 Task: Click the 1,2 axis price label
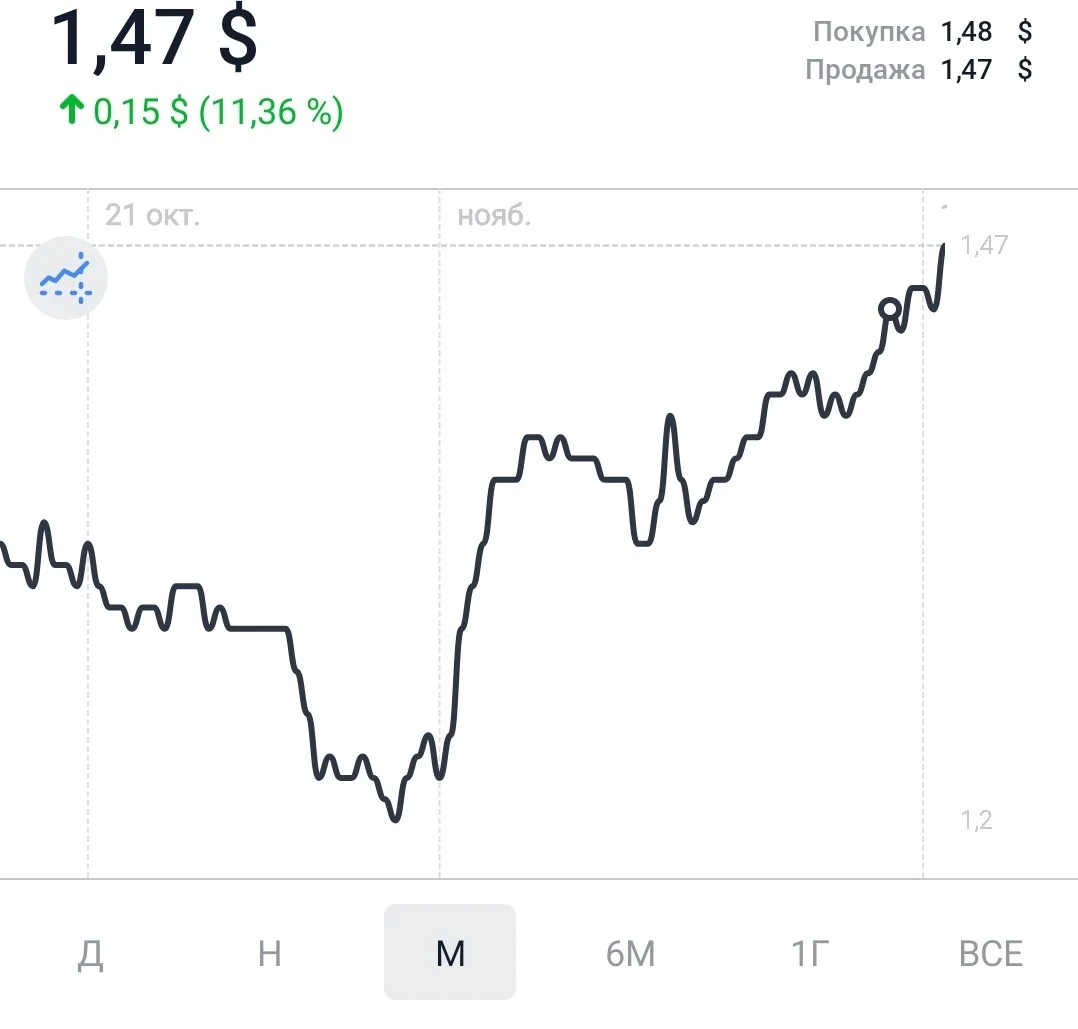pyautogui.click(x=976, y=819)
